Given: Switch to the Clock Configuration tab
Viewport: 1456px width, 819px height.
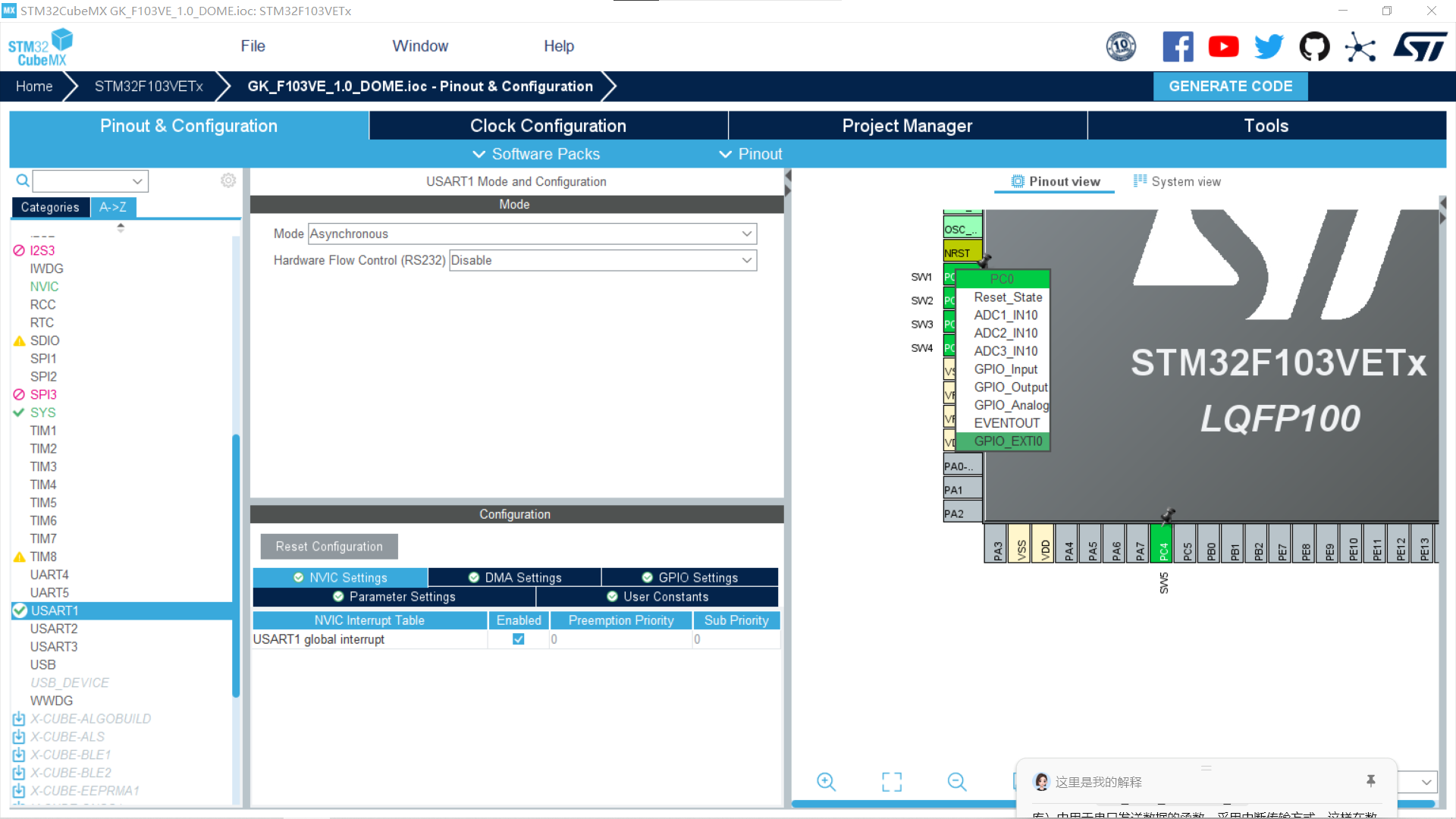Looking at the screenshot, I should [x=548, y=126].
